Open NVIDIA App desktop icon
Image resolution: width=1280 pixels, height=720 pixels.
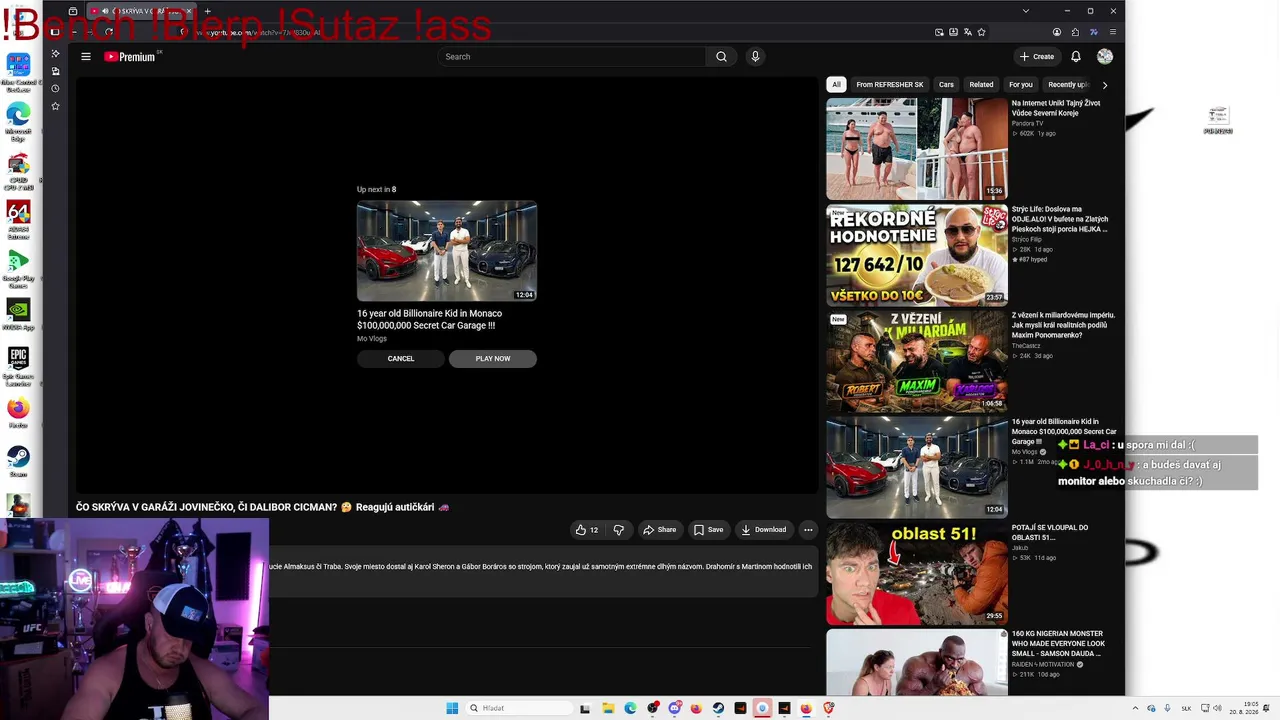point(18,315)
